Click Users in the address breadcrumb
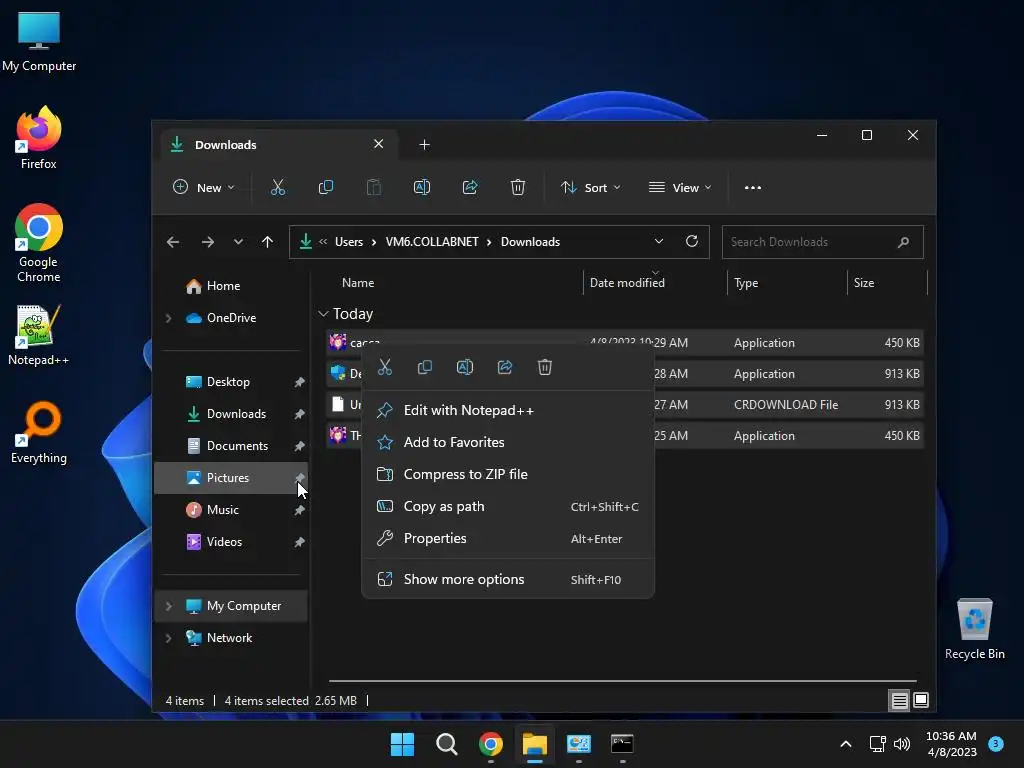This screenshot has width=1024, height=768. [x=349, y=242]
